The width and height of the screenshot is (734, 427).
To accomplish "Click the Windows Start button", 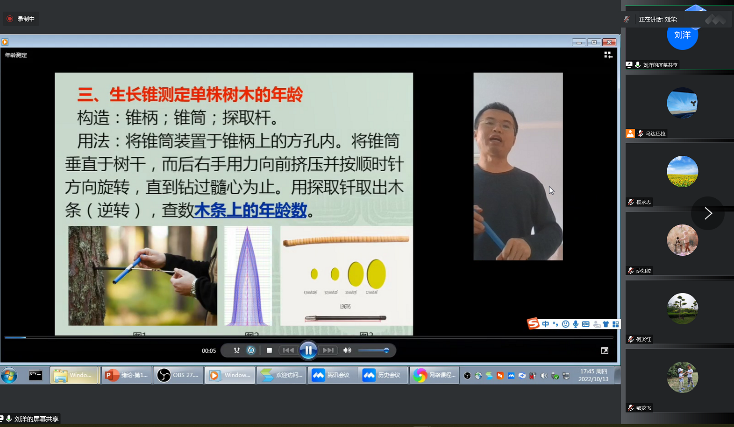I will [10, 375].
